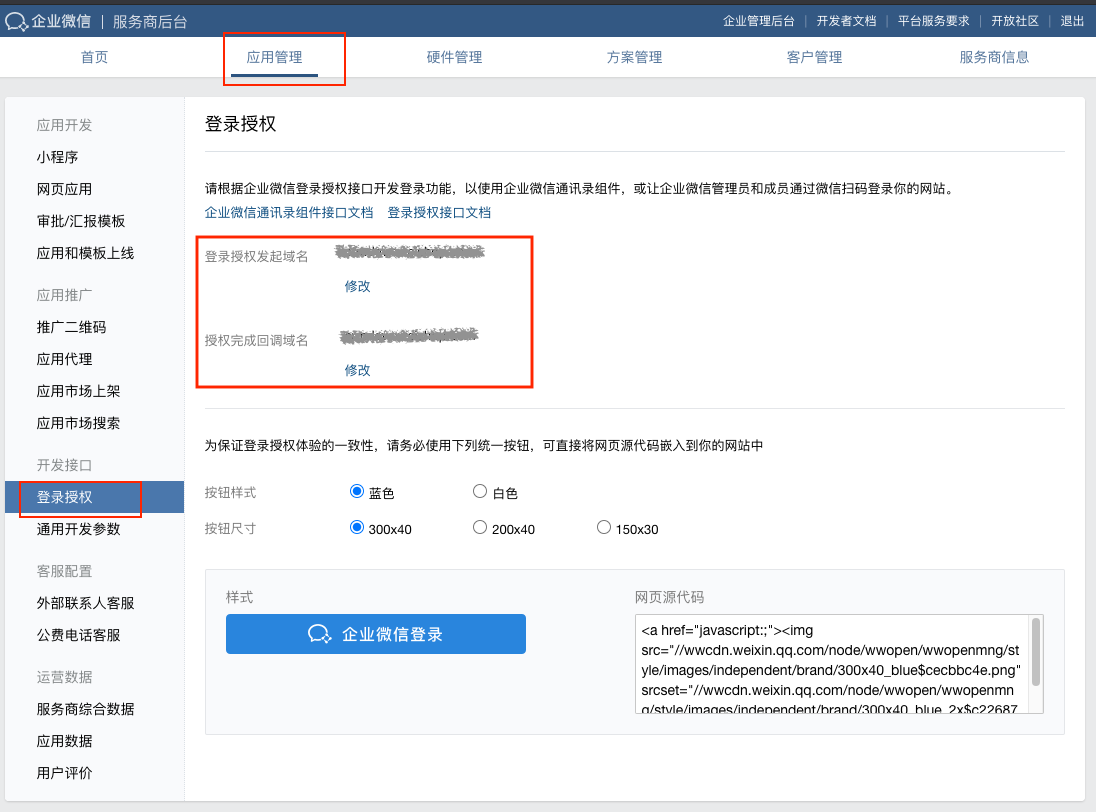Image resolution: width=1096 pixels, height=812 pixels.
Task: Open 推广二维码 sidebar item
Action: [71, 327]
